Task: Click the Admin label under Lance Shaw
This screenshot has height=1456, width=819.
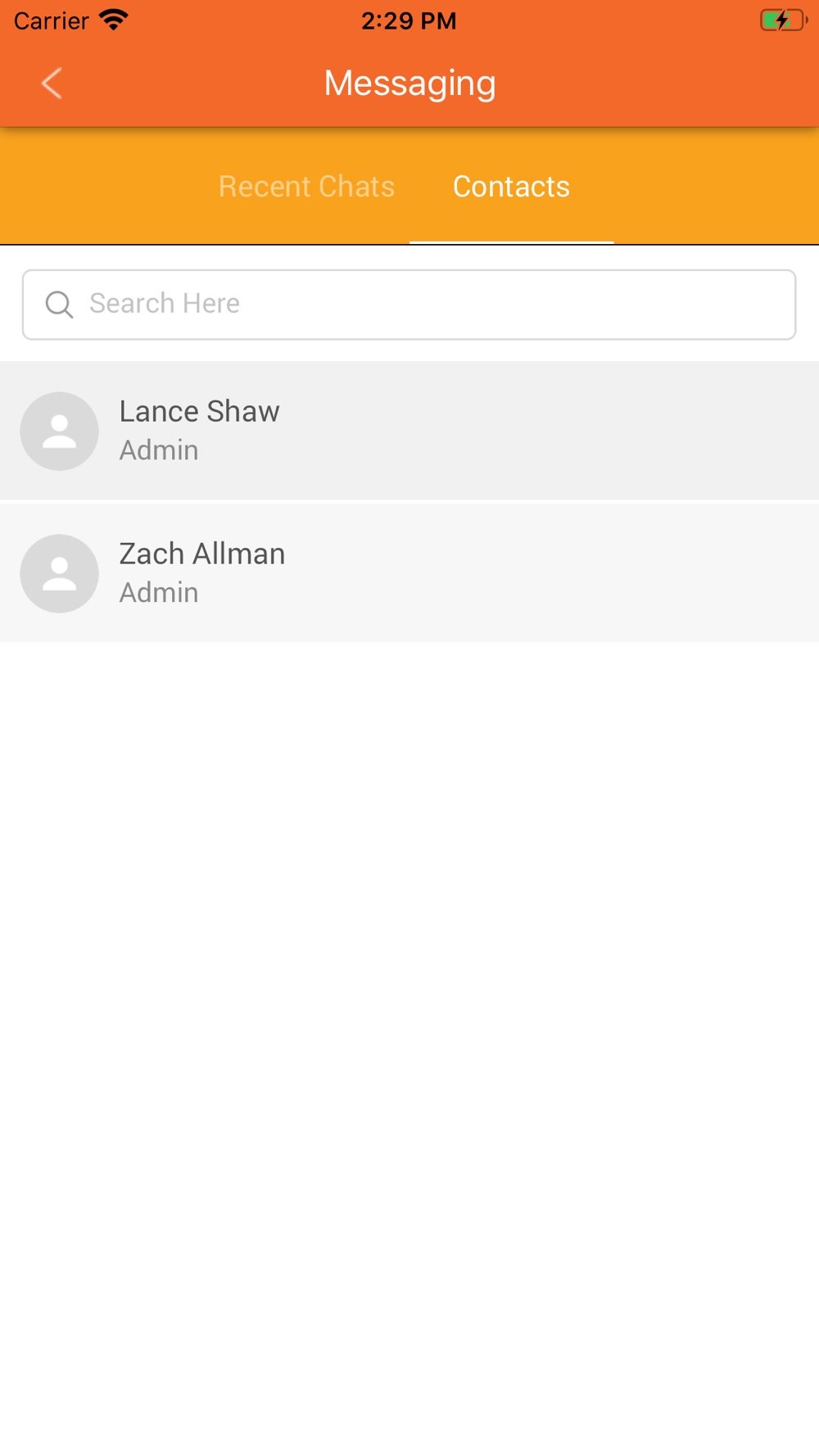Action: pos(159,450)
